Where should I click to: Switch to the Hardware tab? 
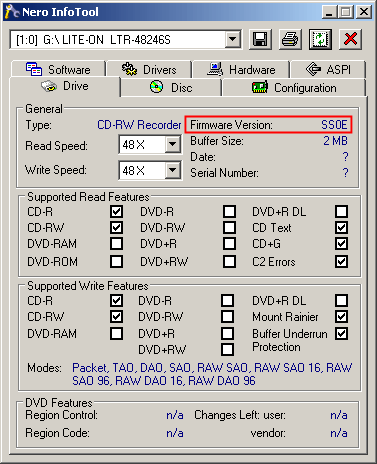(241, 69)
